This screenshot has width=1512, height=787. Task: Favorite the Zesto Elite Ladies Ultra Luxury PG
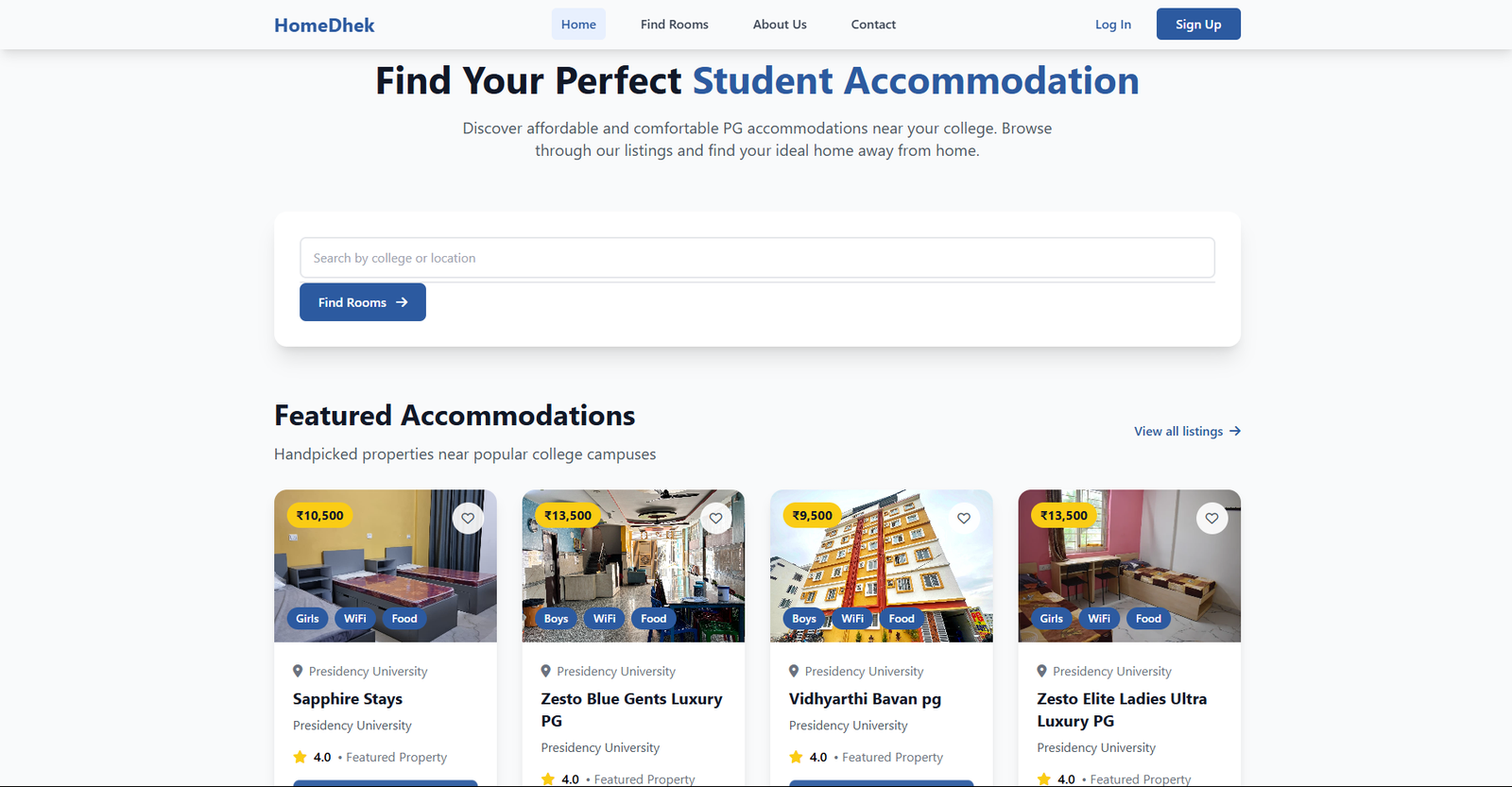tap(1212, 518)
